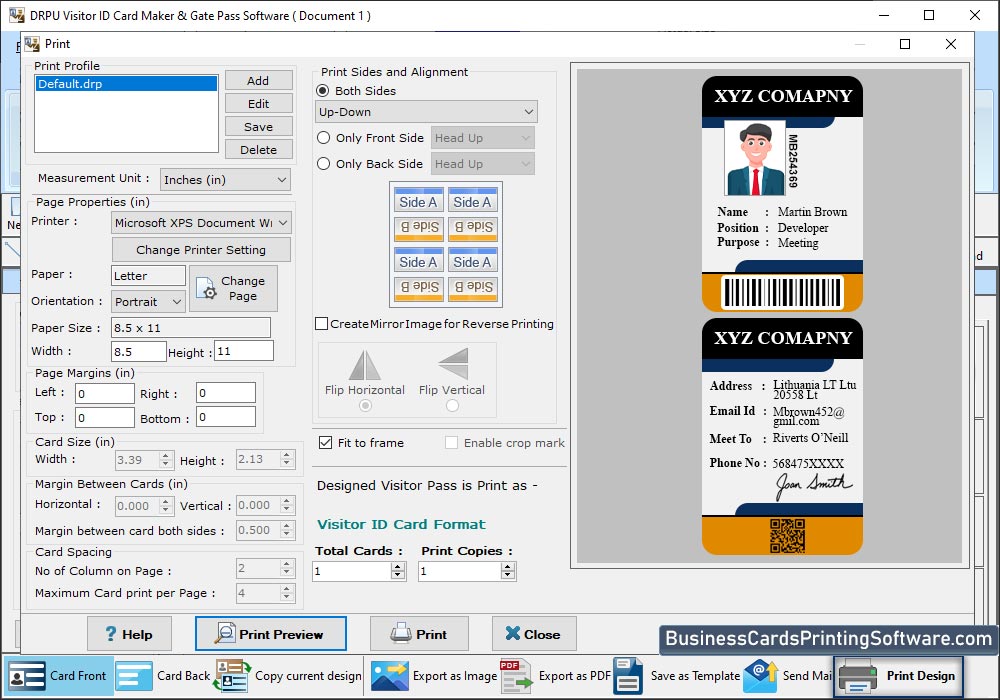Image resolution: width=1000 pixels, height=700 pixels.
Task: Click the Edit profile button
Action: 258,103
